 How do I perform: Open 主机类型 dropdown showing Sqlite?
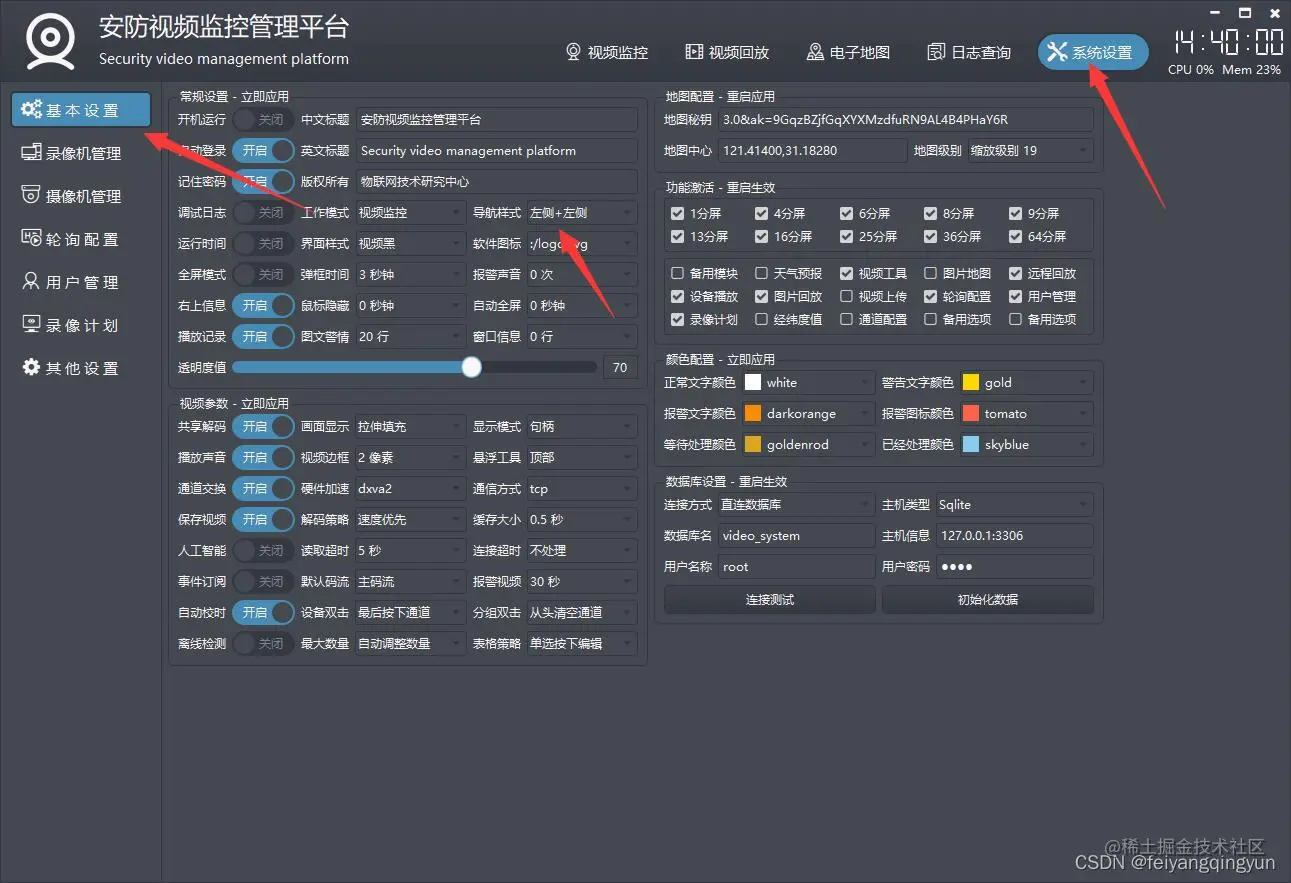tap(1014, 504)
